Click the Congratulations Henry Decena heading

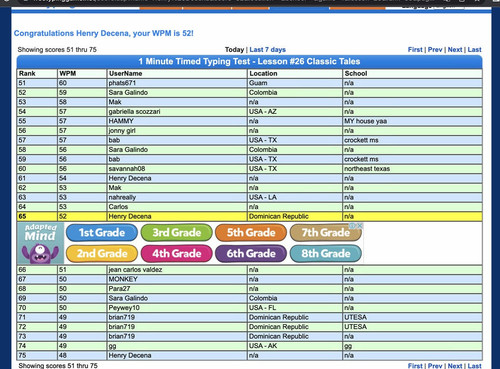point(104,33)
